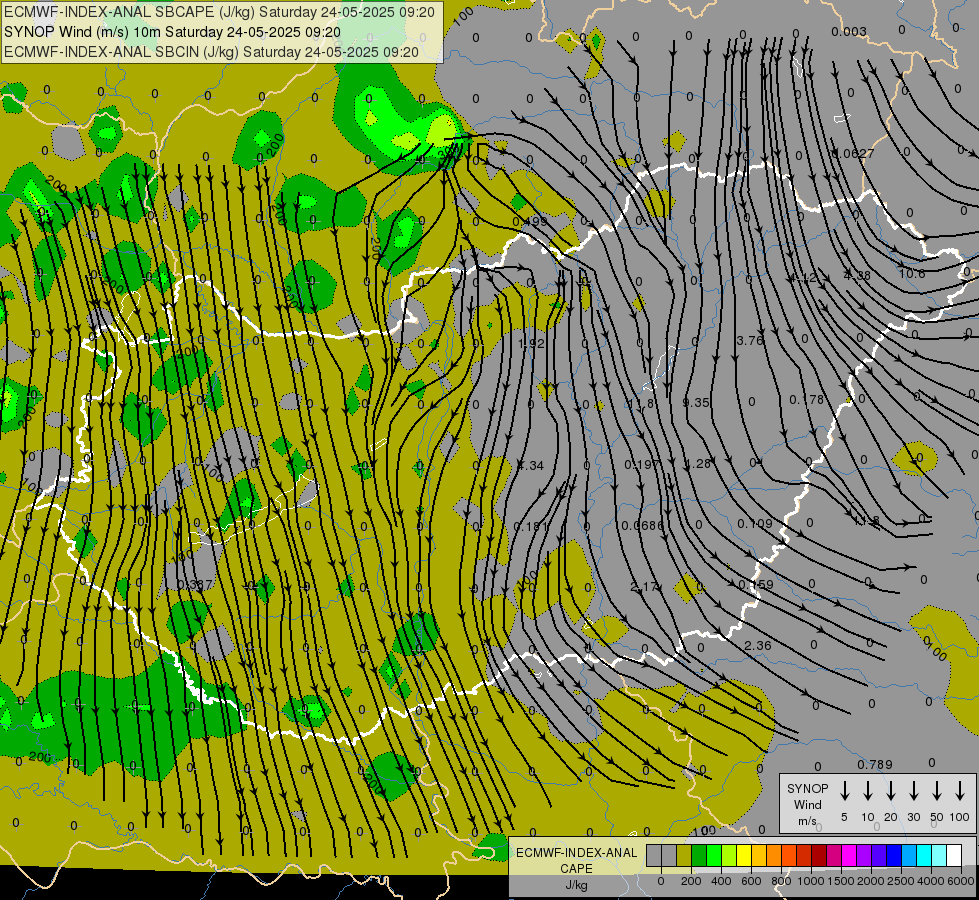Click the 600 tick on CAPE scale

tap(751, 881)
